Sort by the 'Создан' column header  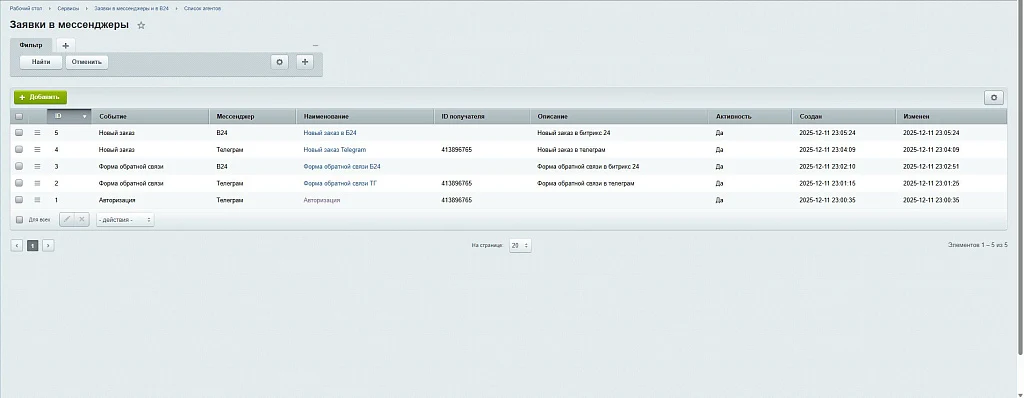coord(844,116)
